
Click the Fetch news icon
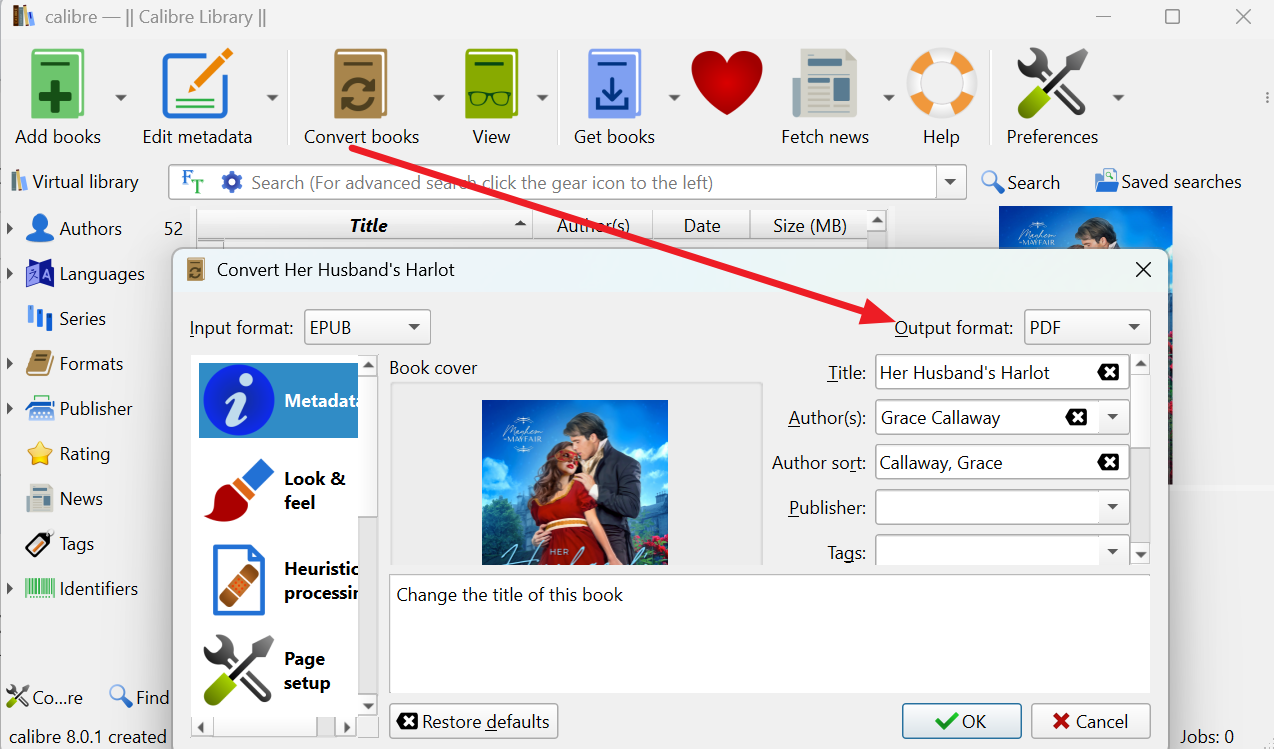click(825, 85)
